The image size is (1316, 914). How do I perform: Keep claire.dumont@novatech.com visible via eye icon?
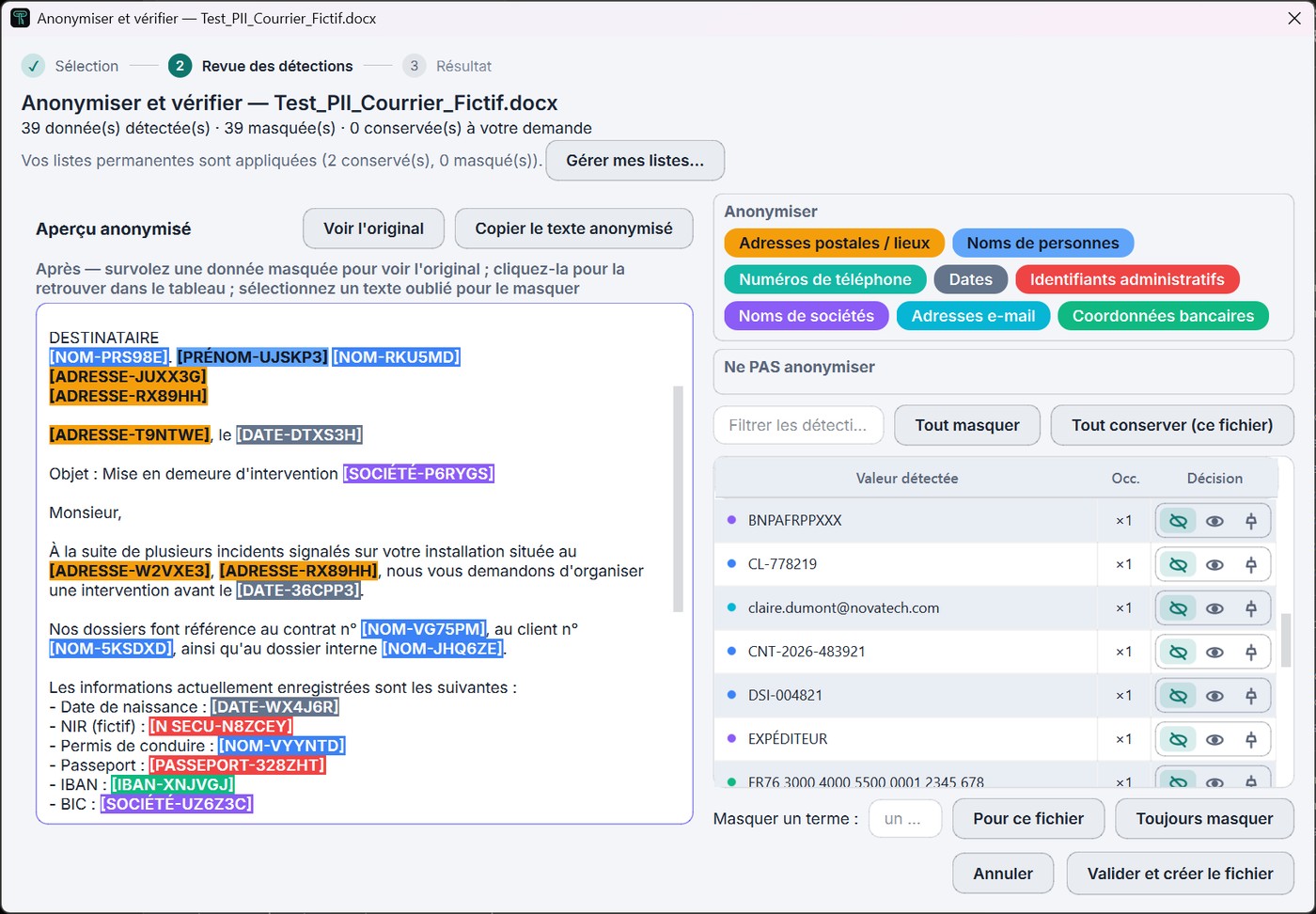pos(1214,608)
